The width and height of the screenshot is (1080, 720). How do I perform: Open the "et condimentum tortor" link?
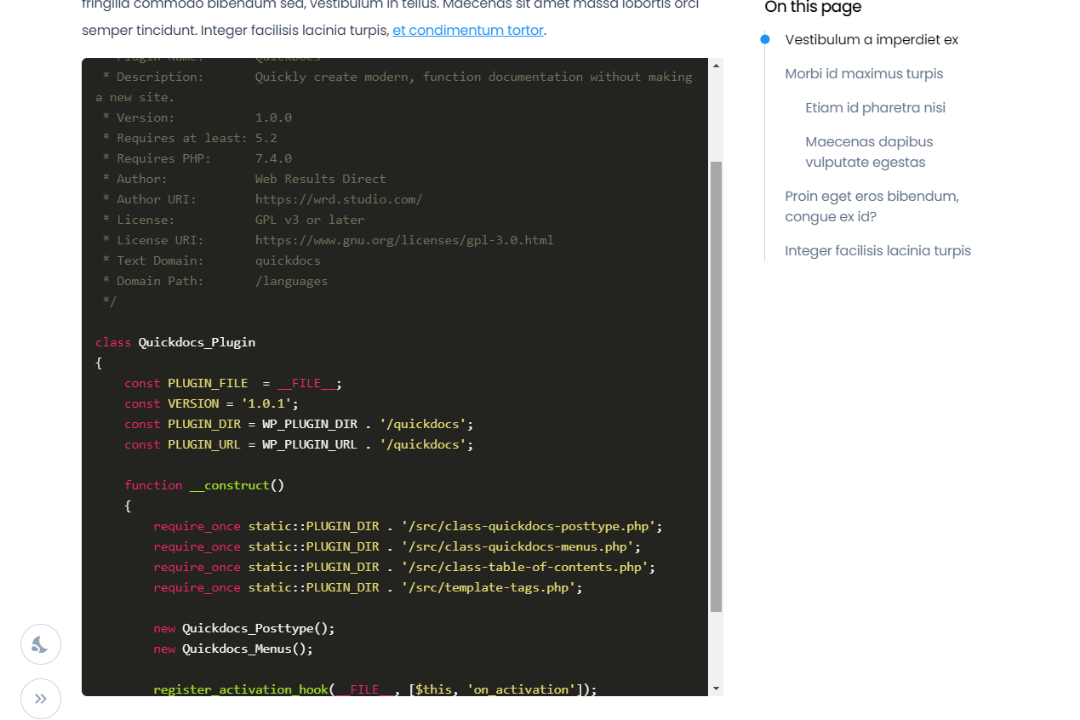click(x=468, y=30)
